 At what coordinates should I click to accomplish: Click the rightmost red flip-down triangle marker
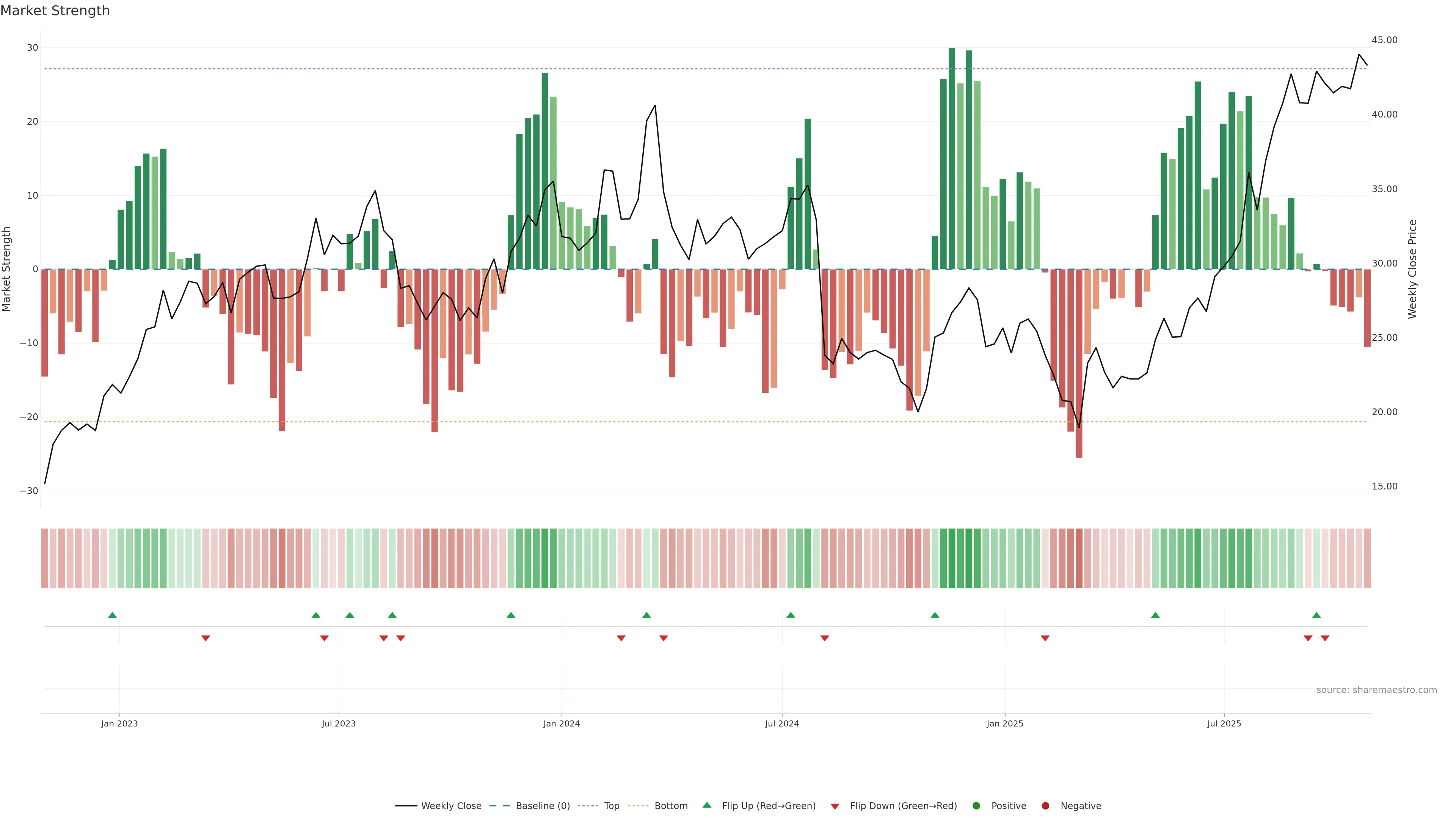pyautogui.click(x=1325, y=638)
